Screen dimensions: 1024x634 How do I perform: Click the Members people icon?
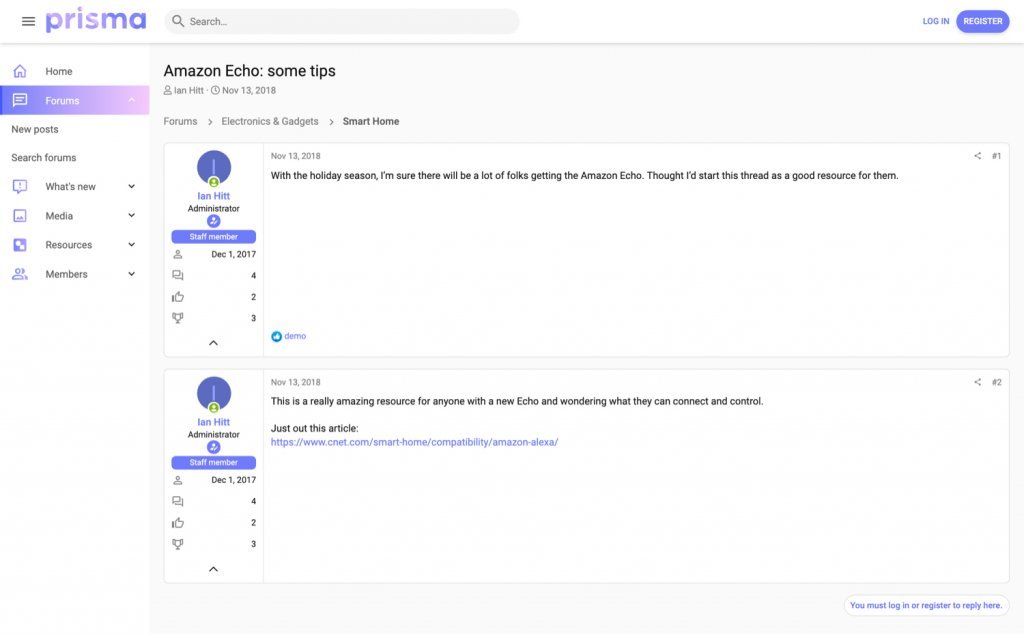click(x=20, y=274)
